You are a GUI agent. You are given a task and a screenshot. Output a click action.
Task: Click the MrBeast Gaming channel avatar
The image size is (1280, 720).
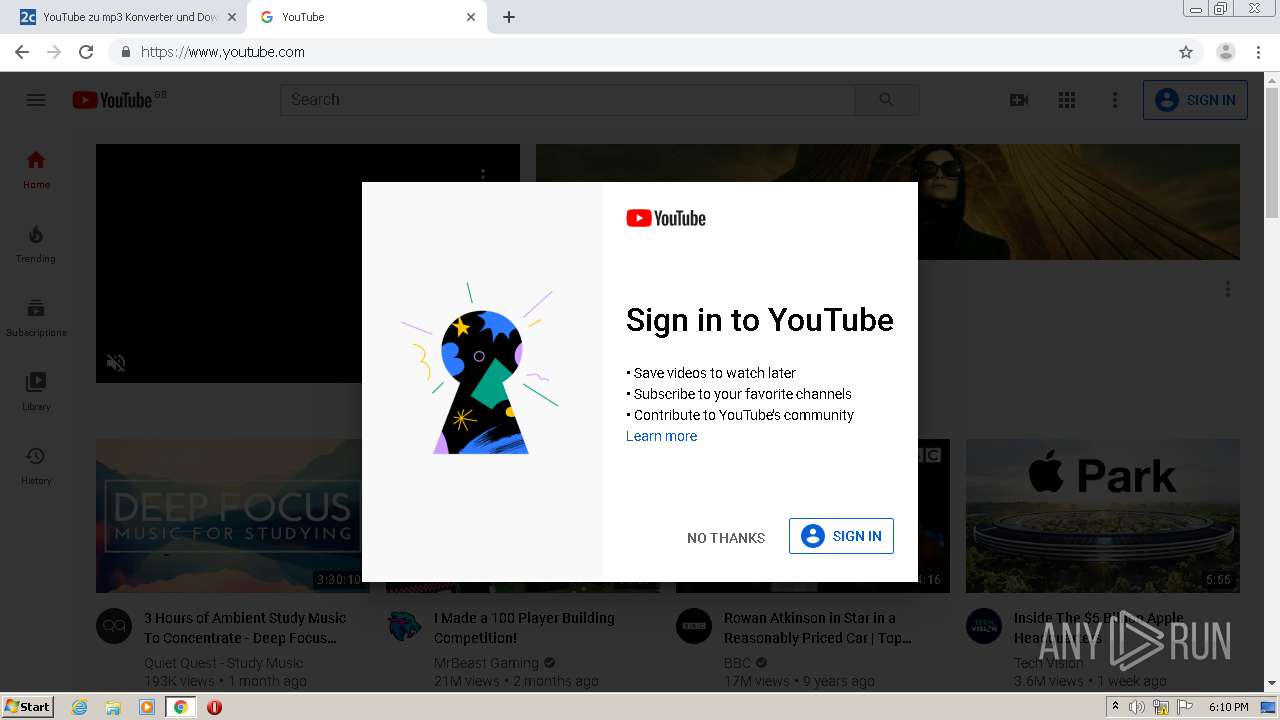click(x=404, y=626)
